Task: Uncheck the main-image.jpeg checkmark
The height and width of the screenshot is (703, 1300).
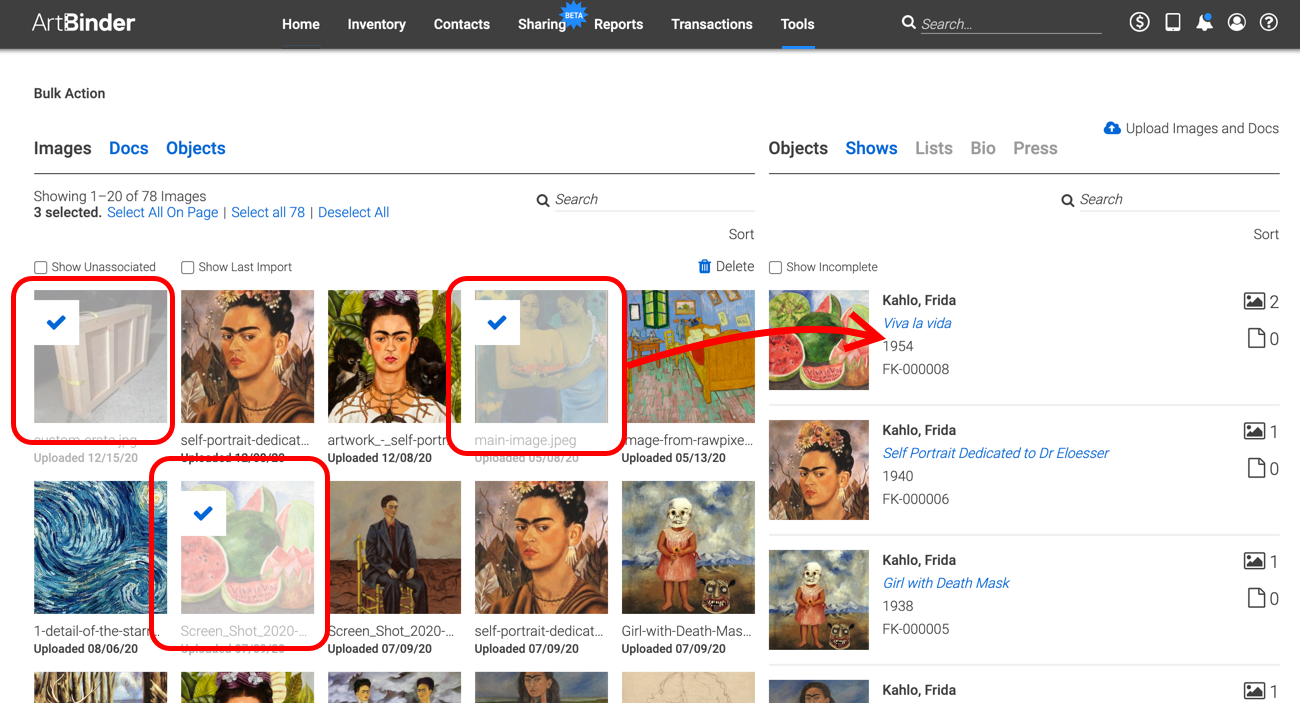Action: pos(497,322)
